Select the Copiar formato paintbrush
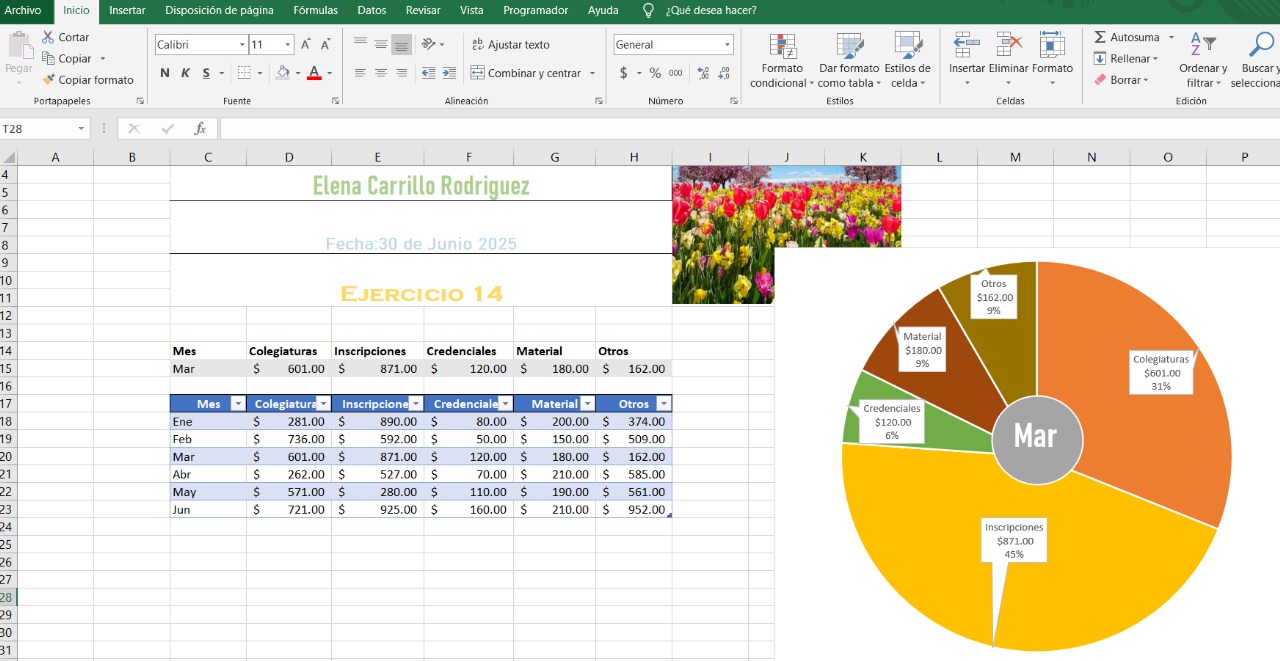The height and width of the screenshot is (661, 1280). [49, 80]
